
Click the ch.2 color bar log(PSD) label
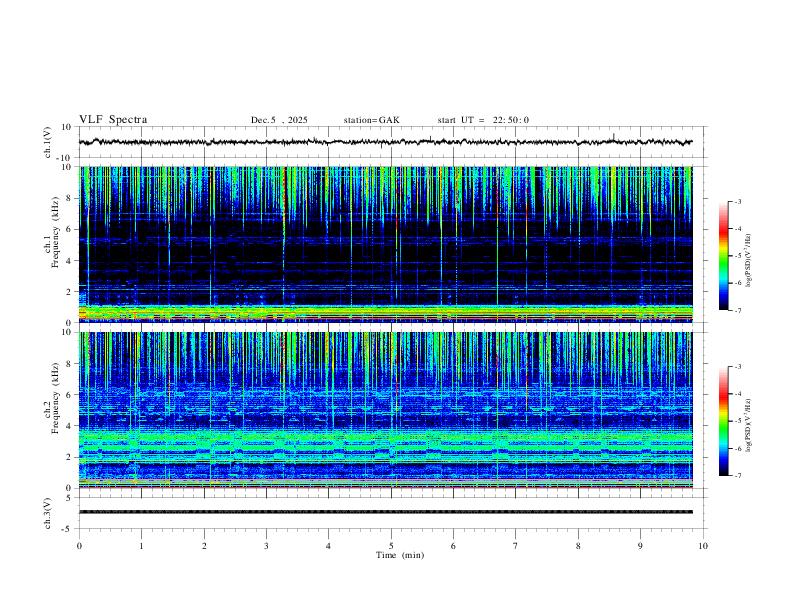(748, 425)
